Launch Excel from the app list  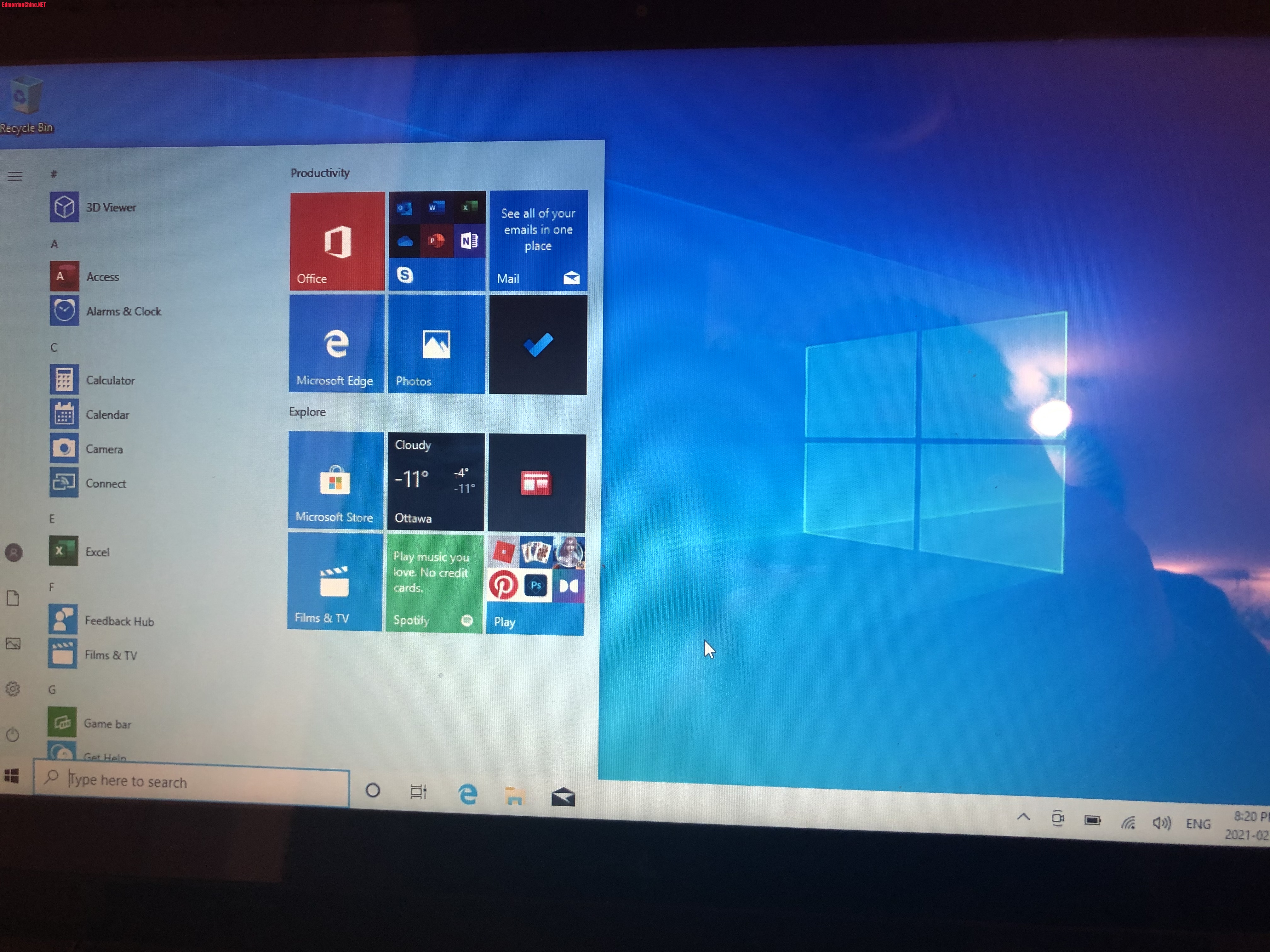tap(79, 552)
